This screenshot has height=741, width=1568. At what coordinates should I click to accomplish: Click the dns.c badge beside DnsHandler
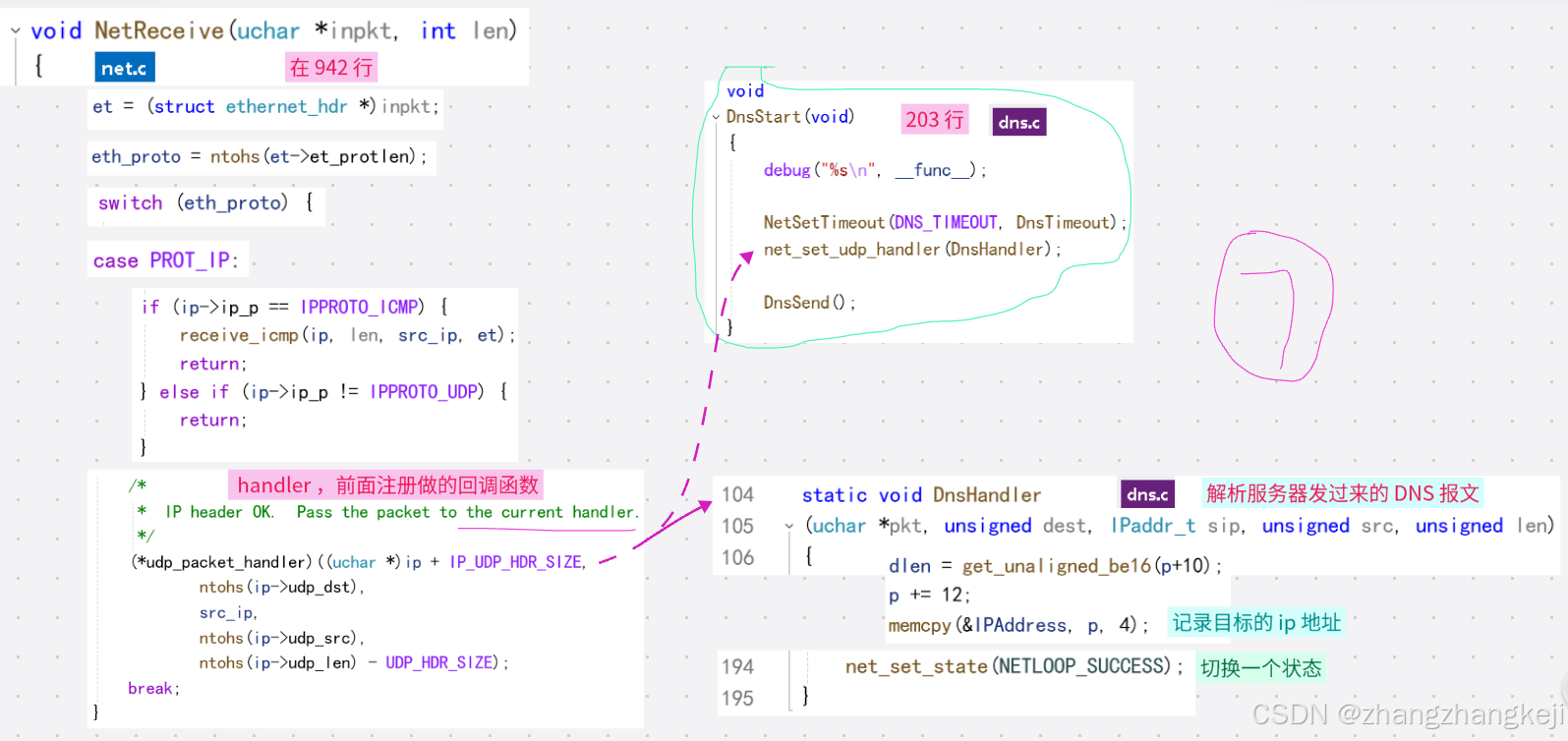coord(1147,494)
